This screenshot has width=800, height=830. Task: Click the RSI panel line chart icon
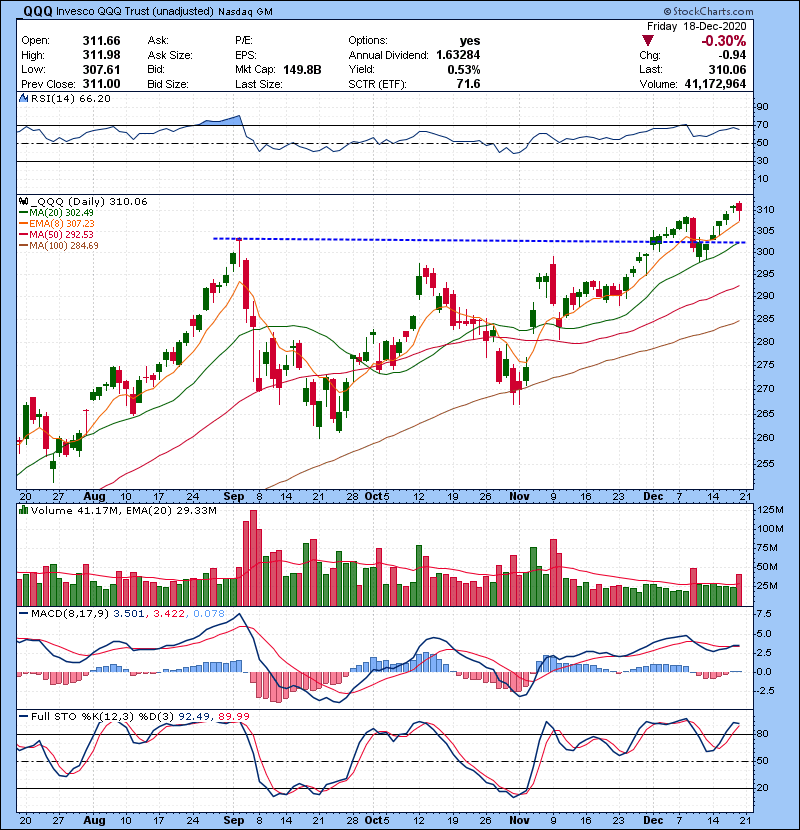[x=23, y=98]
